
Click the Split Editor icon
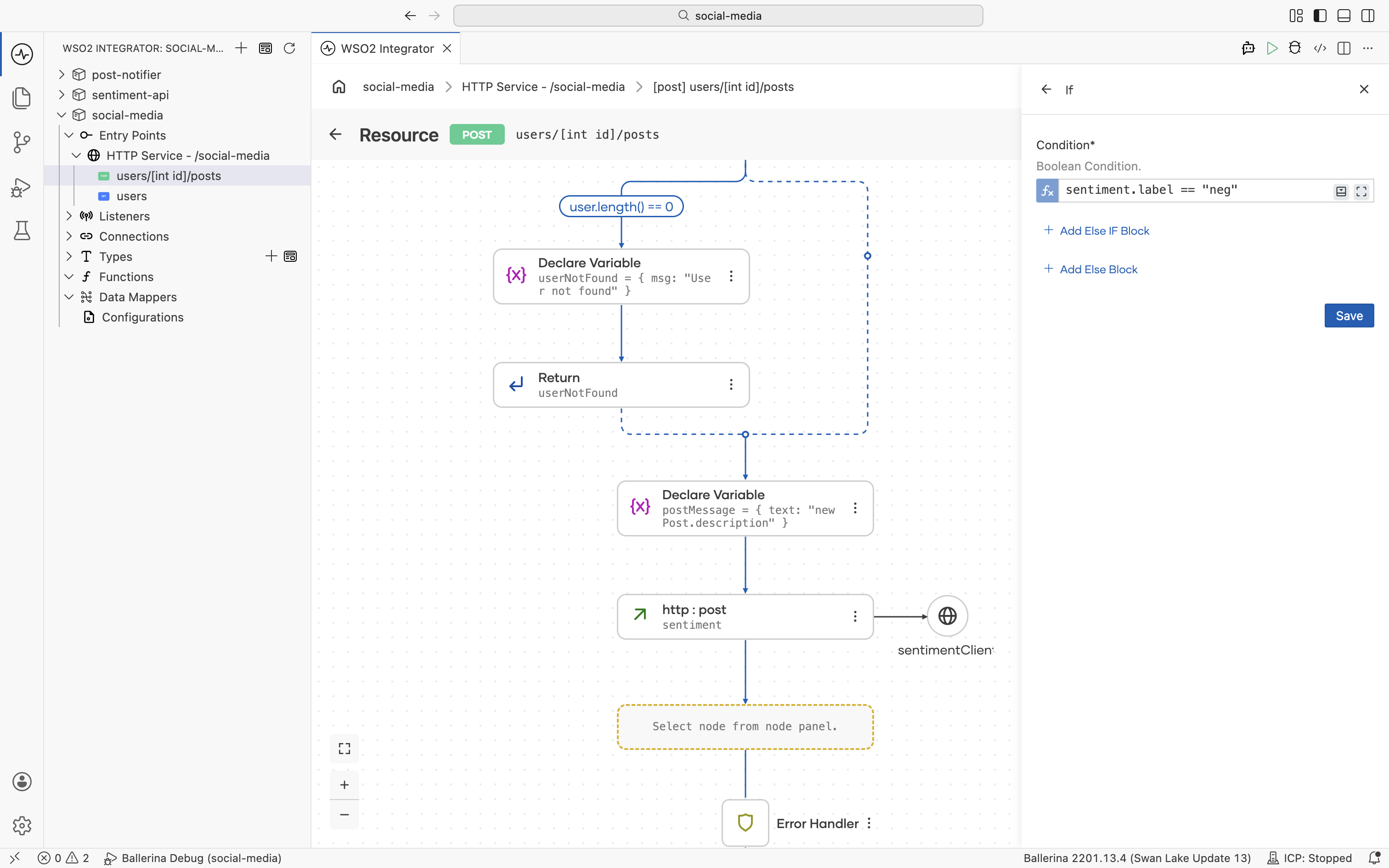coord(1344,48)
